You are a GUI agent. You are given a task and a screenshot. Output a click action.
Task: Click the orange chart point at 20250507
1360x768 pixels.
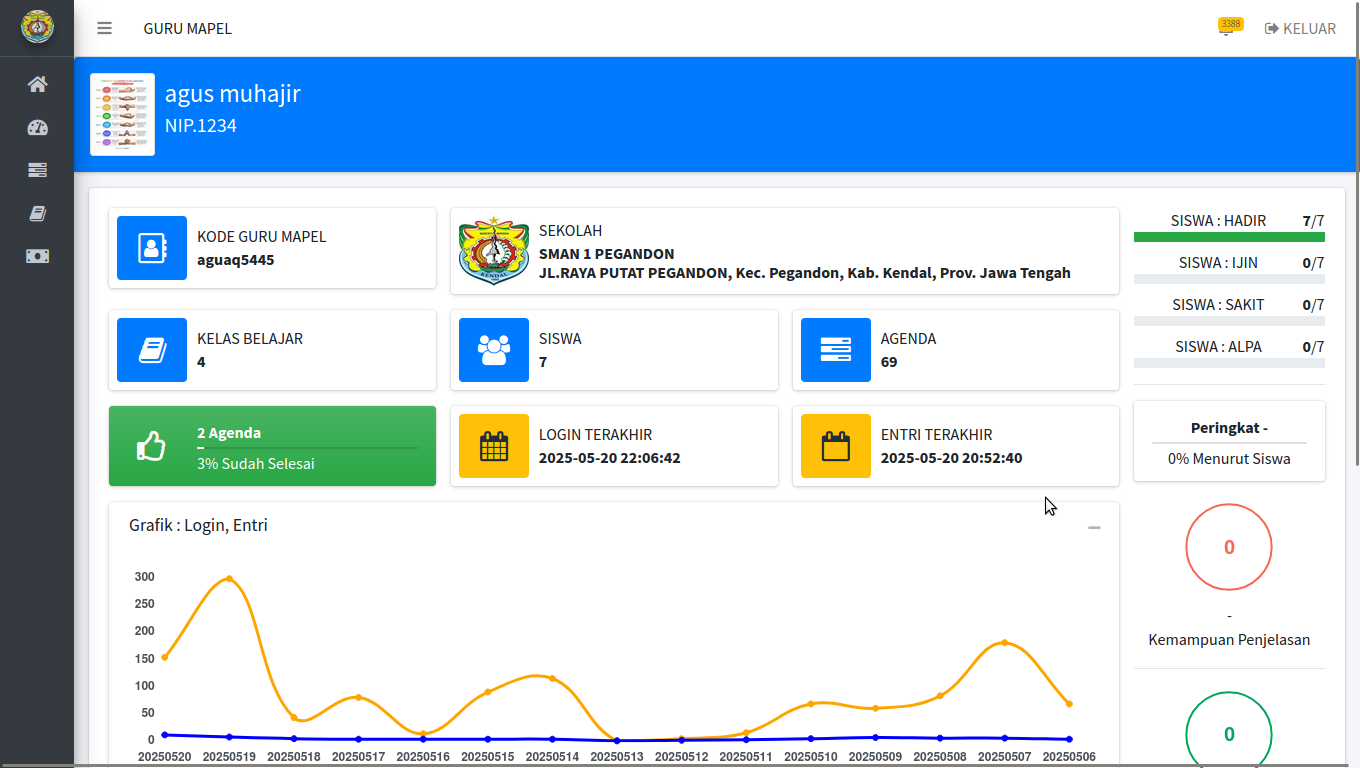pyautogui.click(x=1004, y=643)
